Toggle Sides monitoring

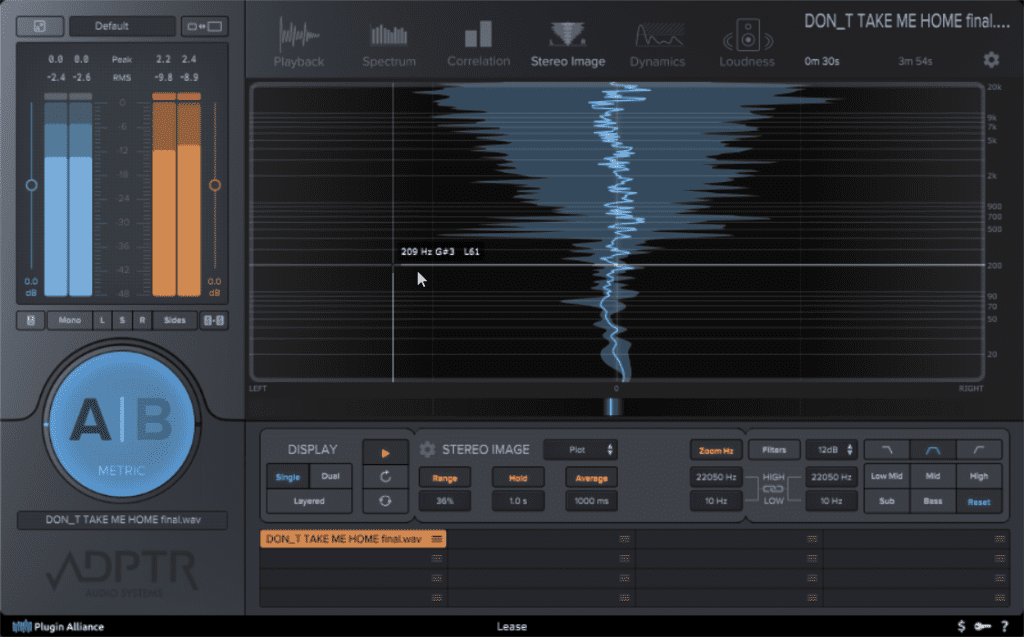(174, 320)
